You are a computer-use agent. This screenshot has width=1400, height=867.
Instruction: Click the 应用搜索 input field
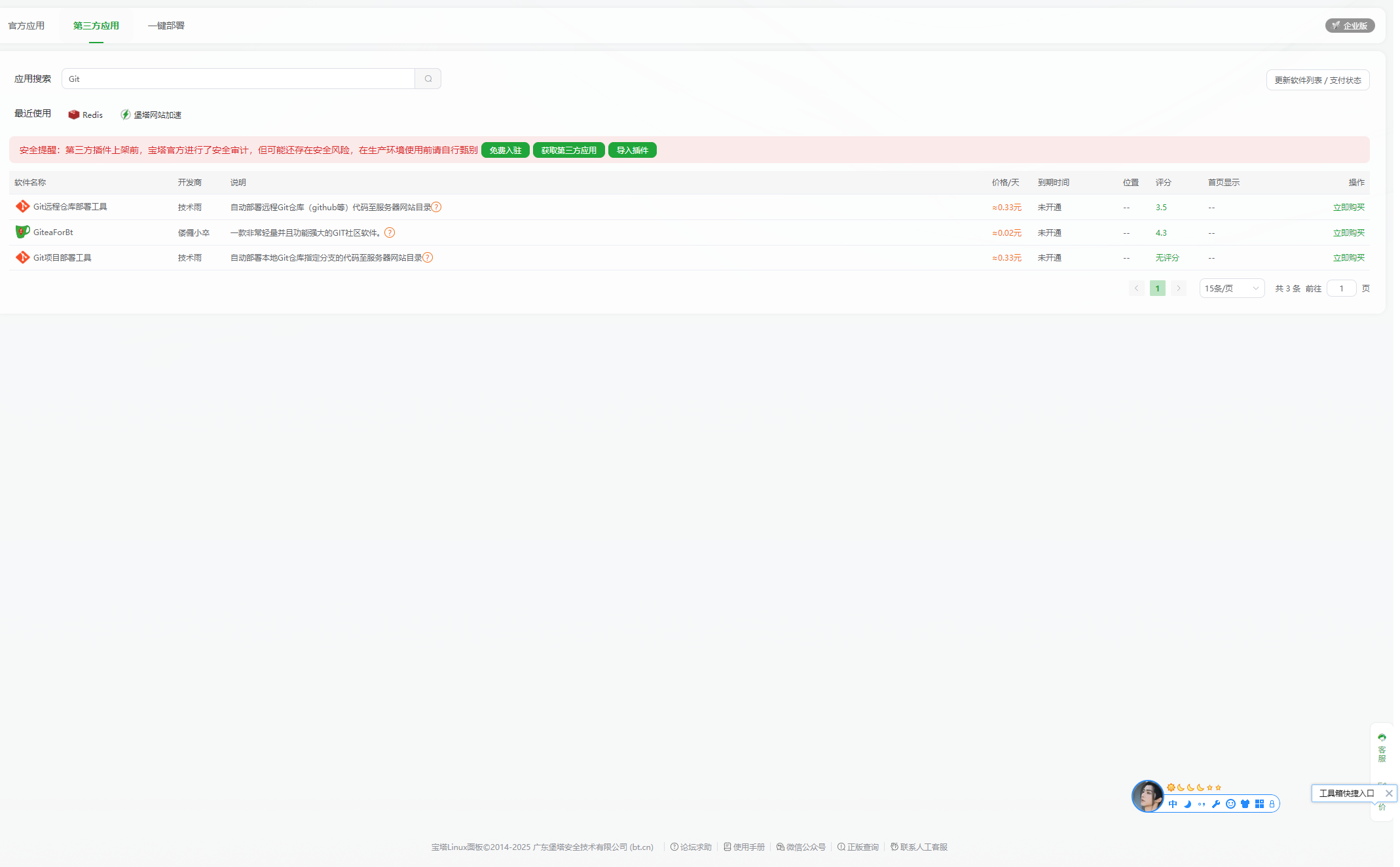pyautogui.click(x=238, y=79)
